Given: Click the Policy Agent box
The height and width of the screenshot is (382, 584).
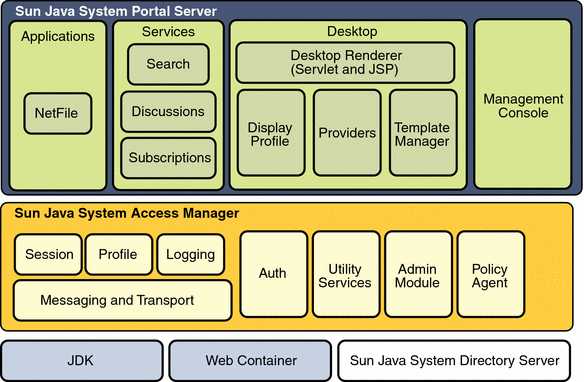Looking at the screenshot, I should 491,274.
